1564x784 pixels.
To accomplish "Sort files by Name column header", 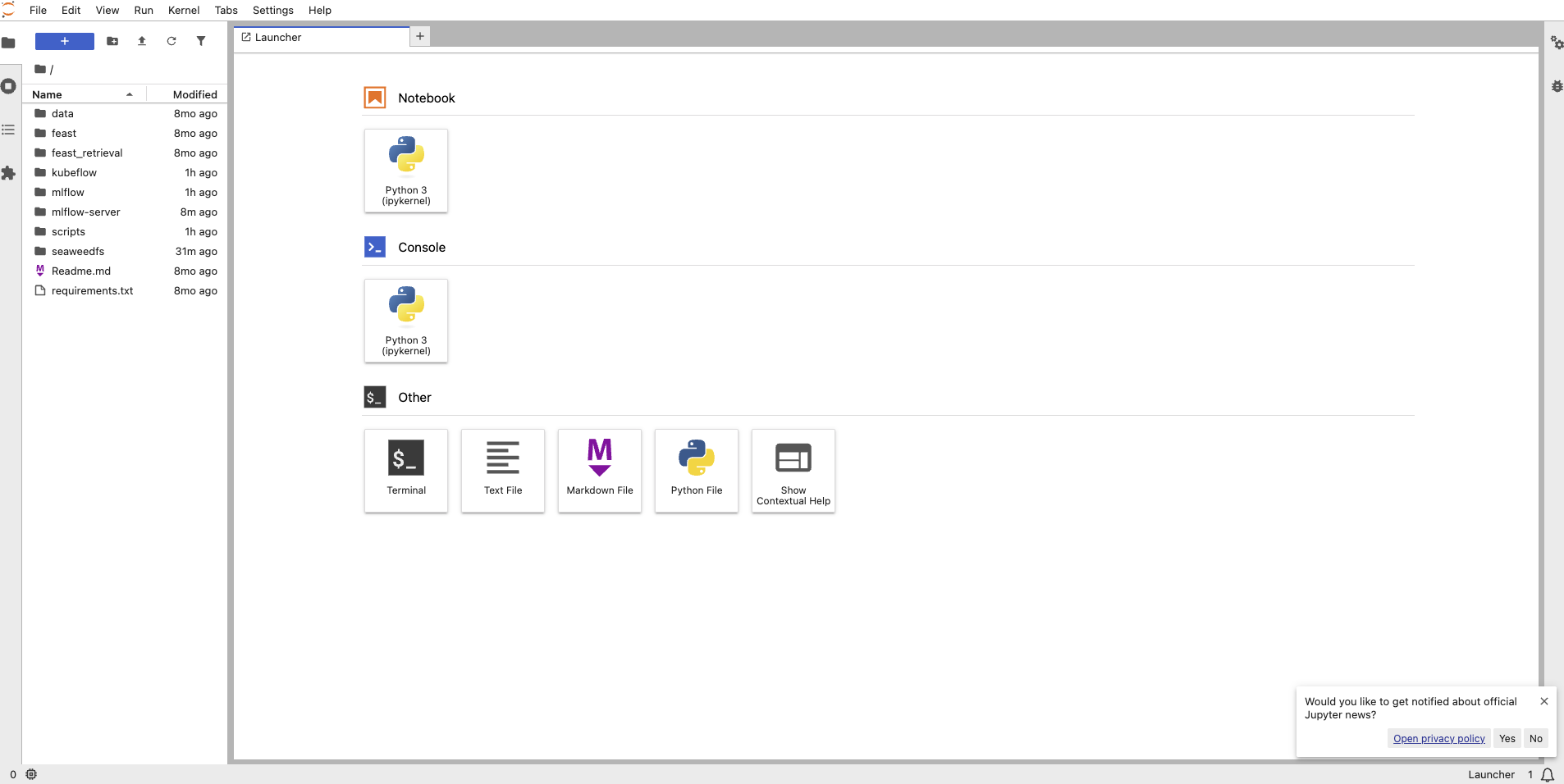I will pyautogui.click(x=85, y=94).
